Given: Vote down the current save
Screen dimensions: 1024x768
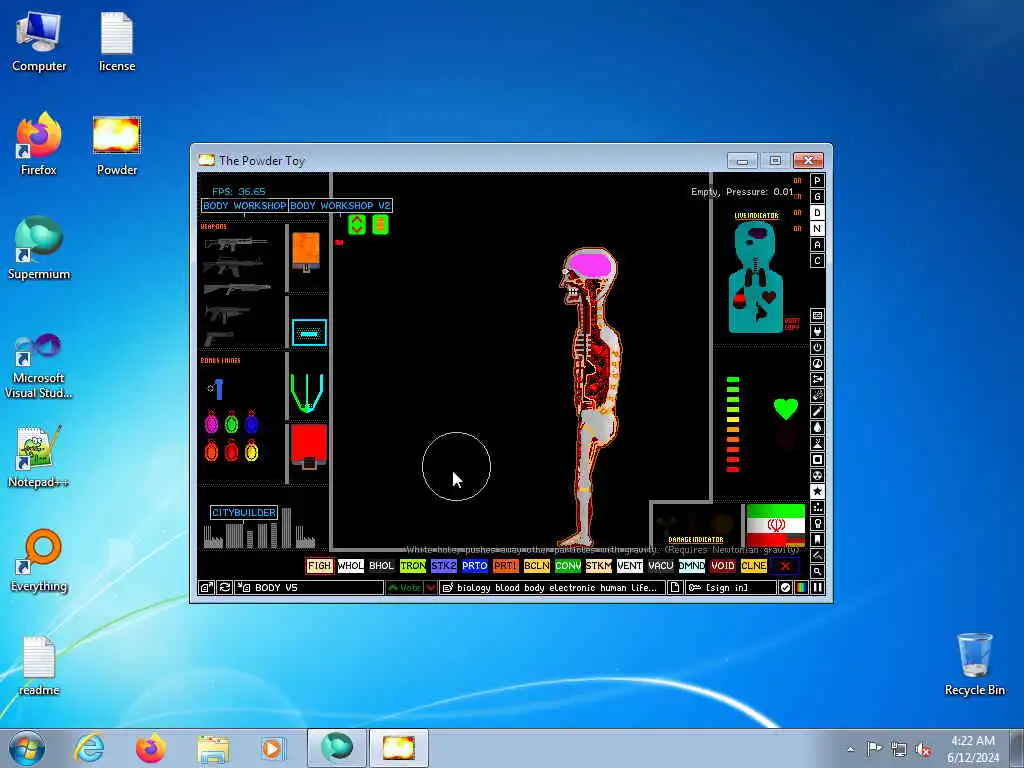Looking at the screenshot, I should click(x=431, y=588).
